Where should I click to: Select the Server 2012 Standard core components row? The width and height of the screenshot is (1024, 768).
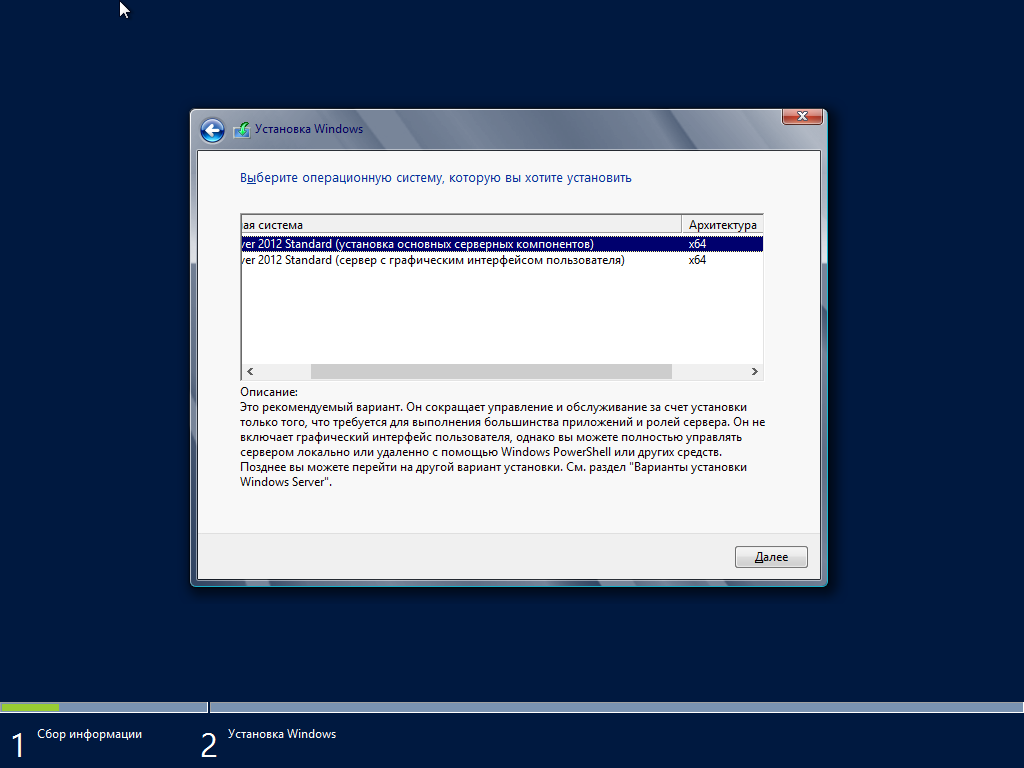pyautogui.click(x=502, y=244)
